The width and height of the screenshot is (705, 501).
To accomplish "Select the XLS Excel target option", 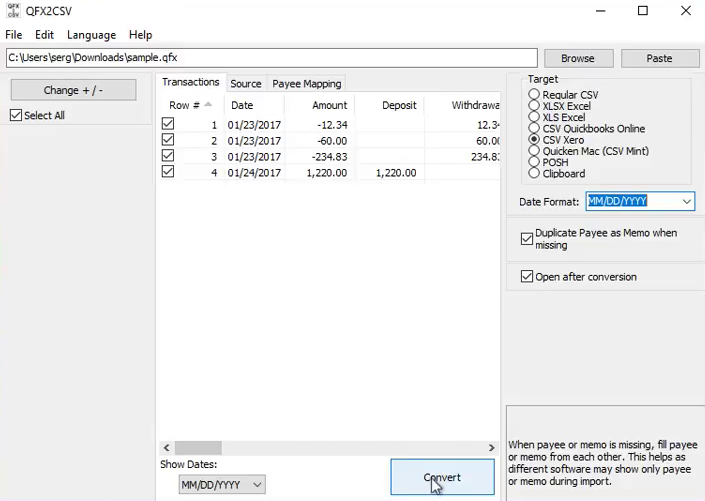I will [534, 117].
